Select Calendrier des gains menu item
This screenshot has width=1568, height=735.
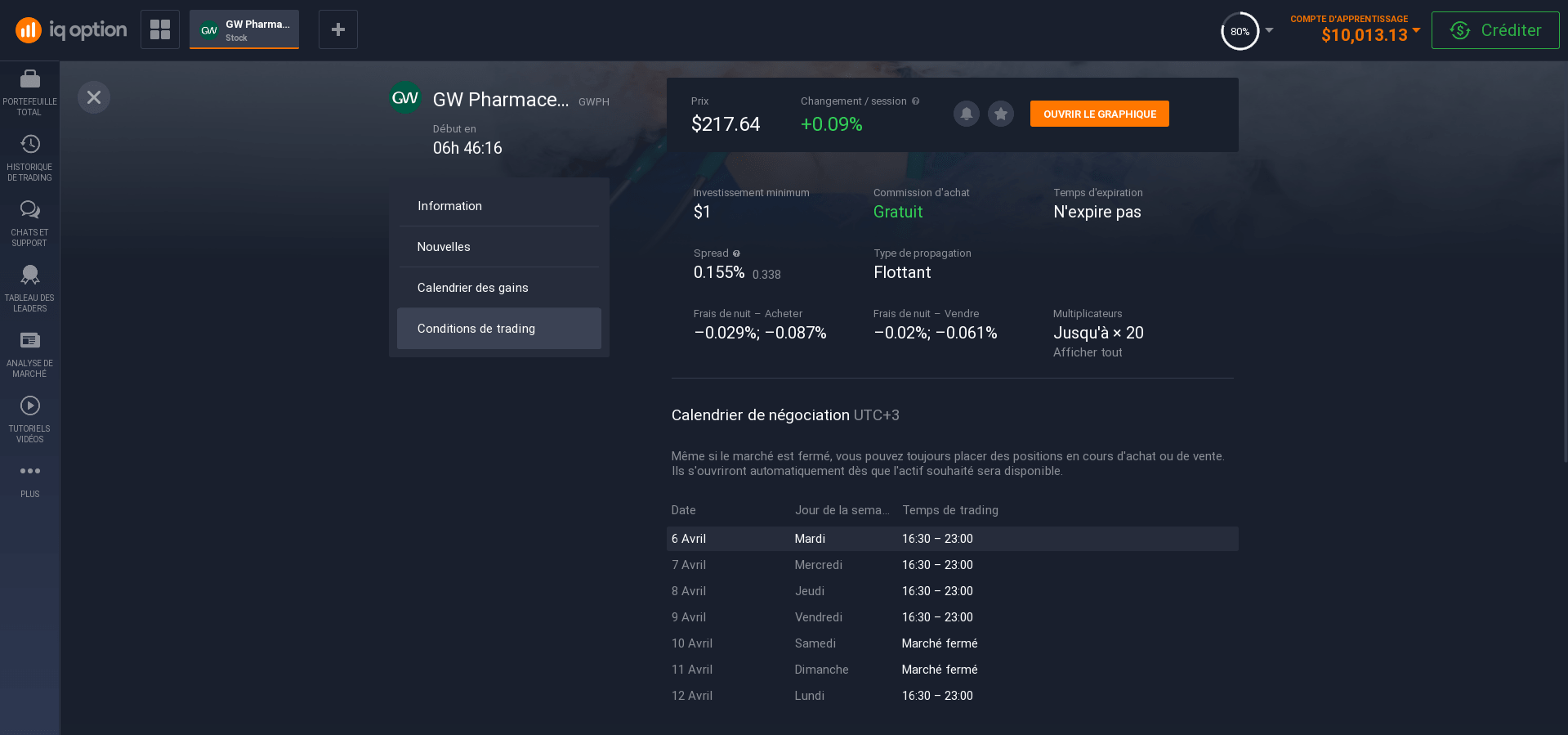499,288
